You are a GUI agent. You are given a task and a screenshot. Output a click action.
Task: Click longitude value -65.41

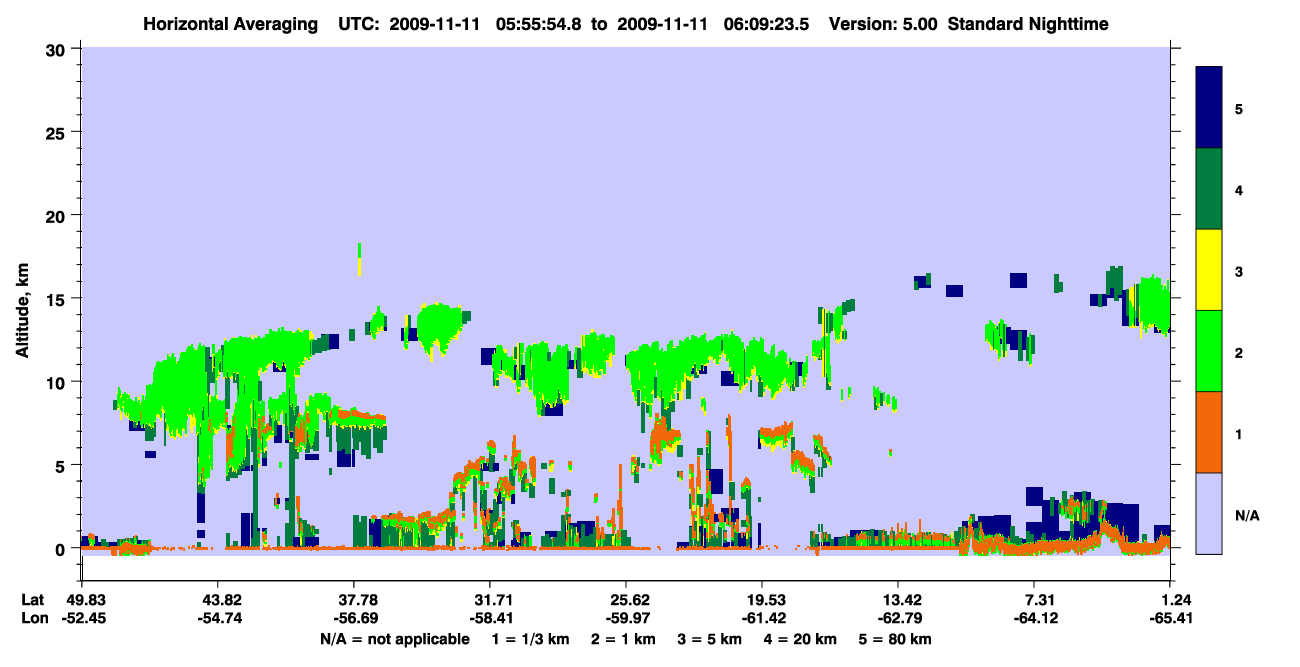pos(1170,619)
